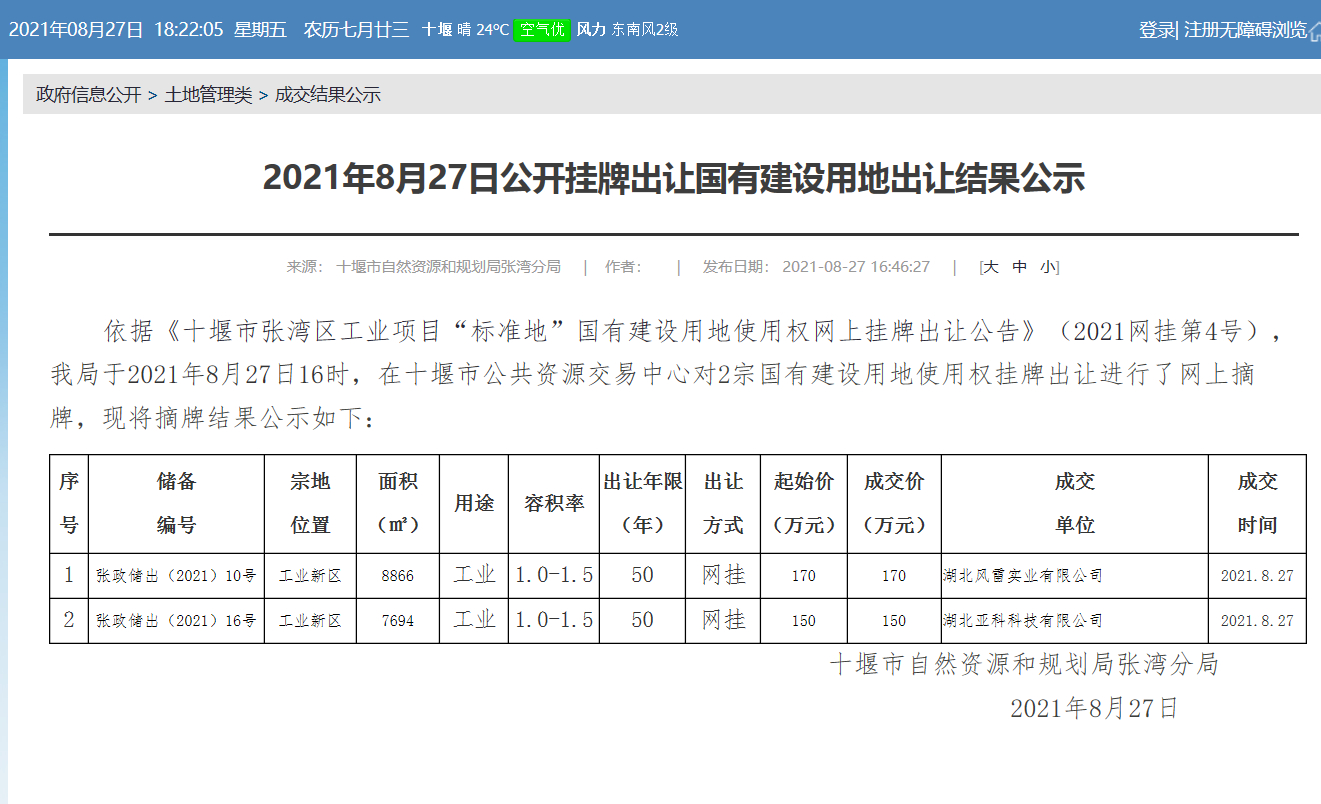
Task: Click the date 2021年08月27日 in header
Action: tap(76, 29)
